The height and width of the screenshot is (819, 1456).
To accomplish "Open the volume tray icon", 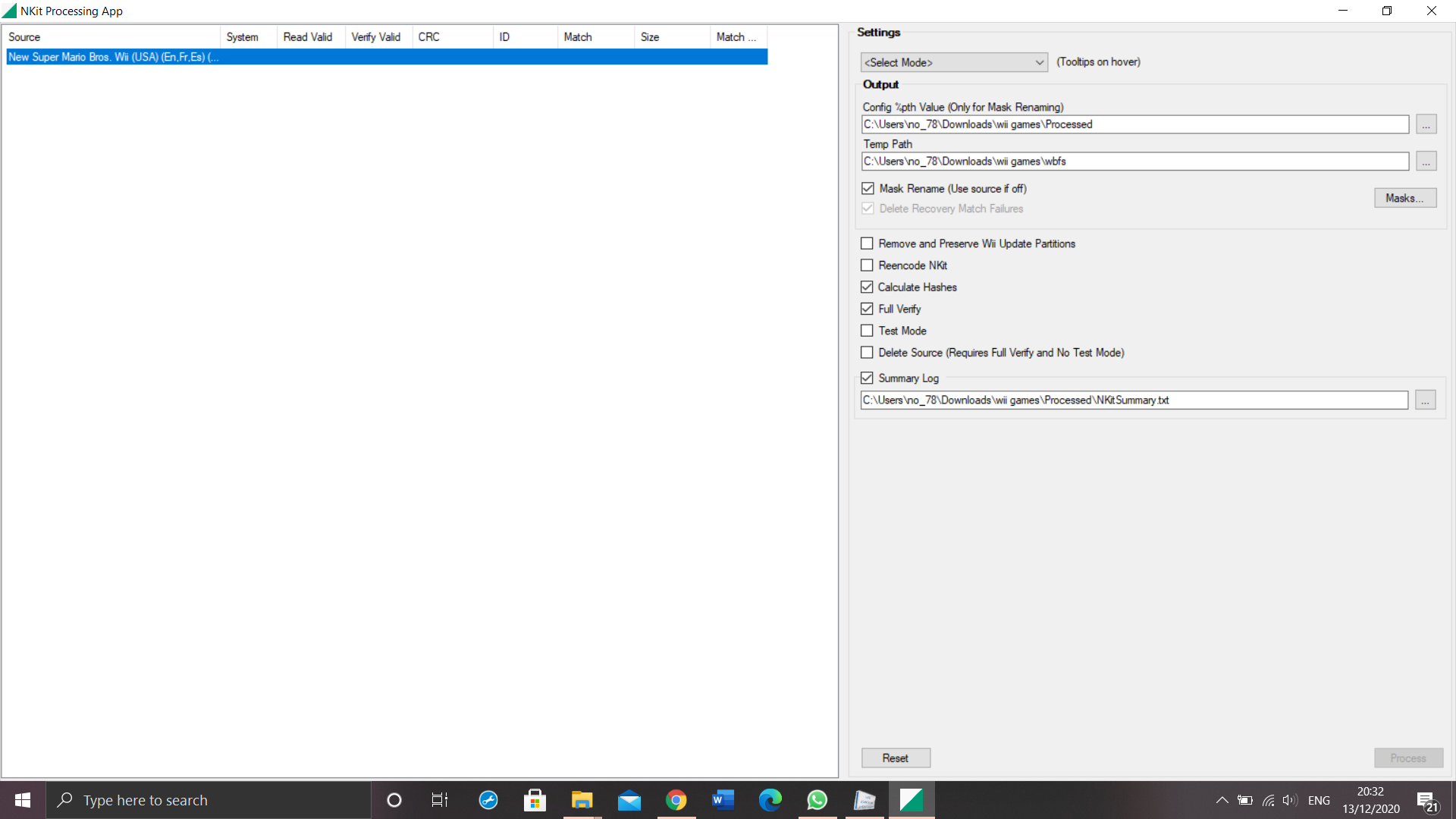I will tap(1290, 800).
